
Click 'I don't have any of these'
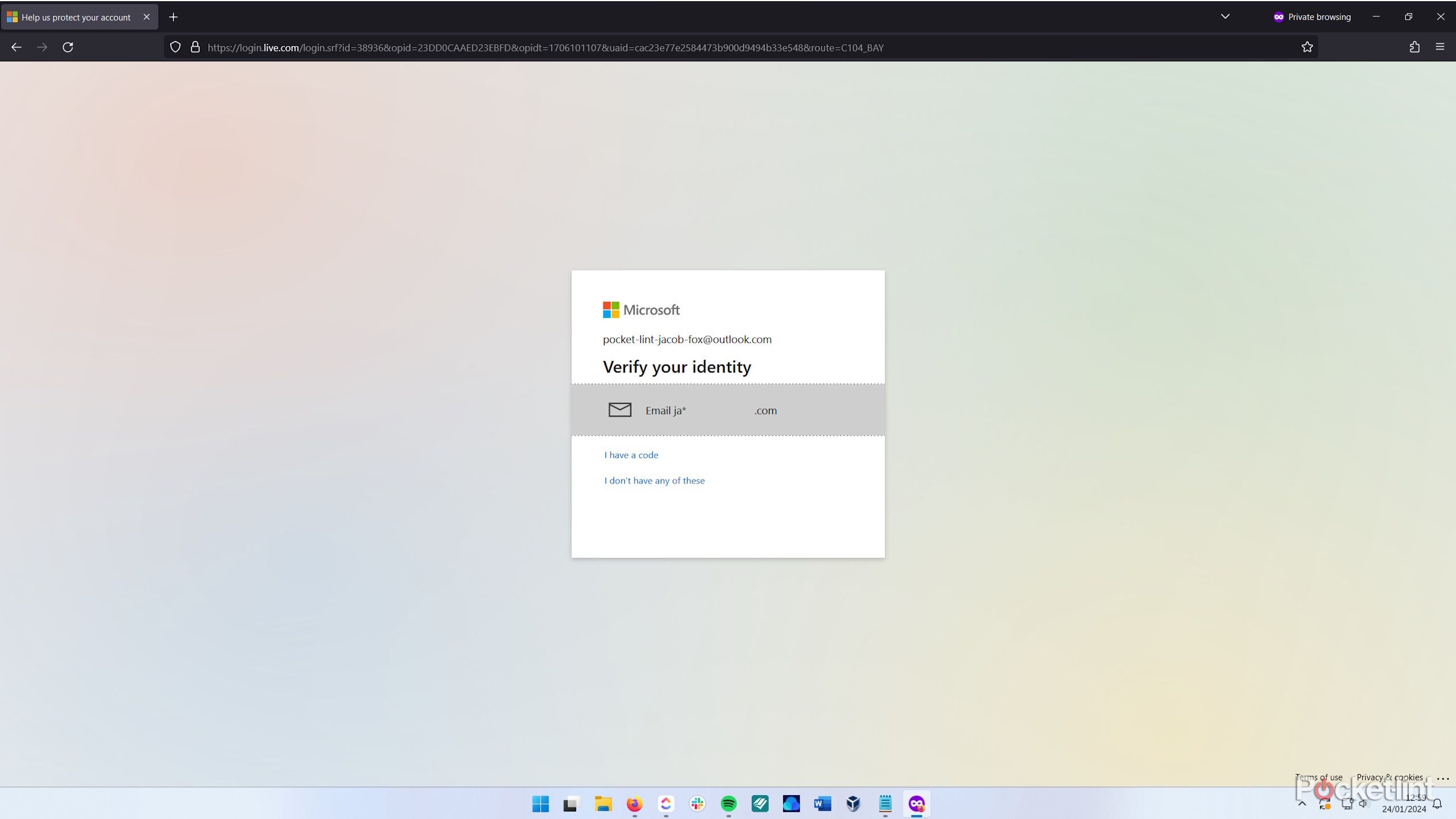point(654,481)
